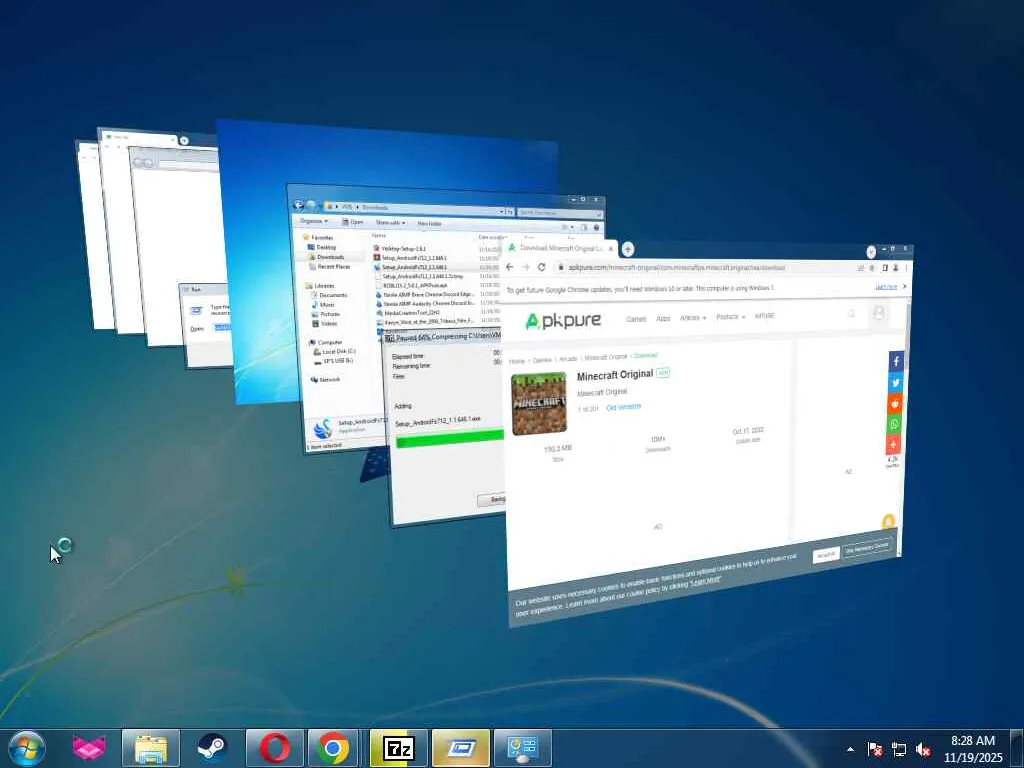Open a new tab in Chrome

coord(628,249)
